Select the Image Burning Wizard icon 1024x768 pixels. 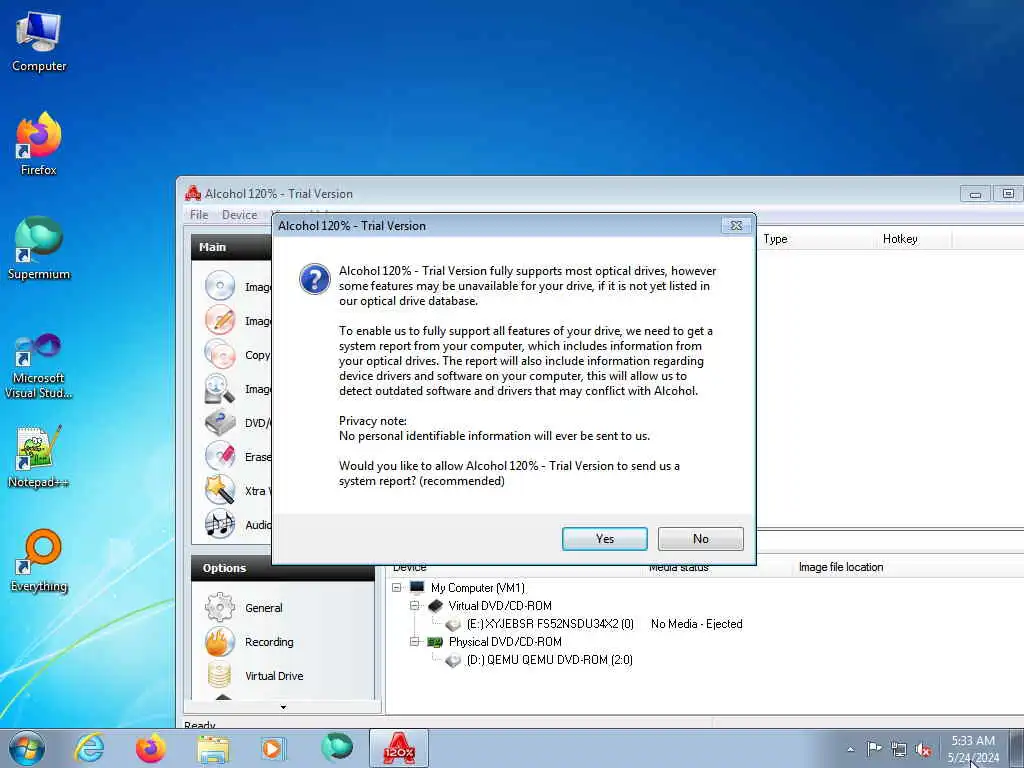click(219, 320)
